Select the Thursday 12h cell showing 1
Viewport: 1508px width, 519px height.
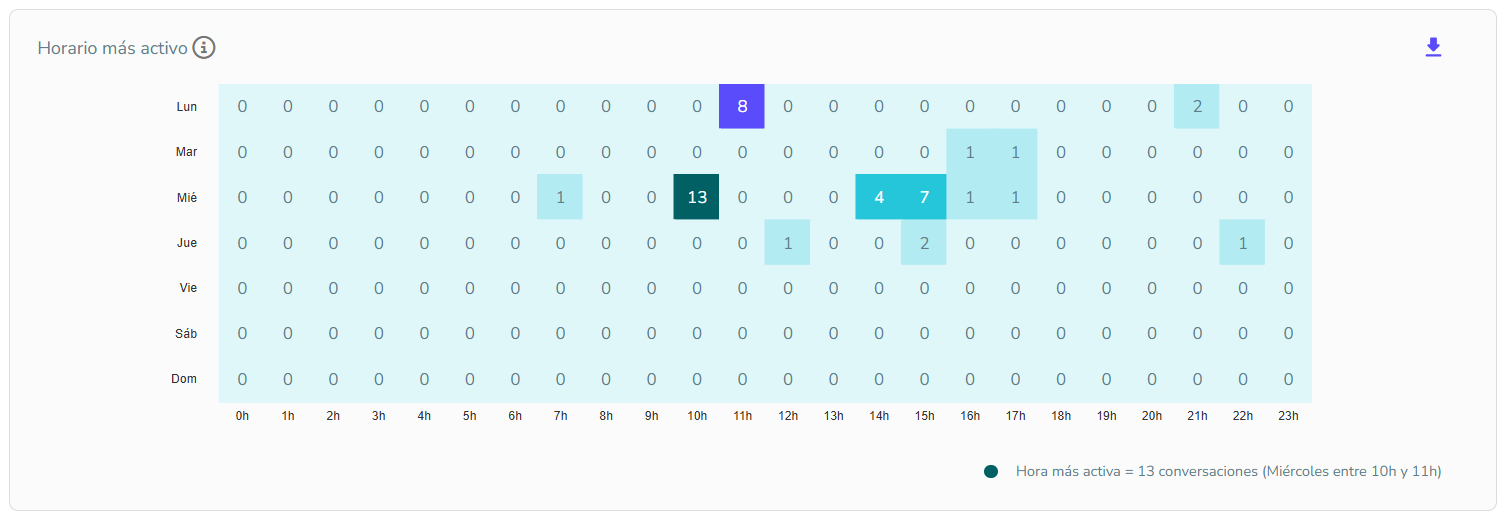788,243
